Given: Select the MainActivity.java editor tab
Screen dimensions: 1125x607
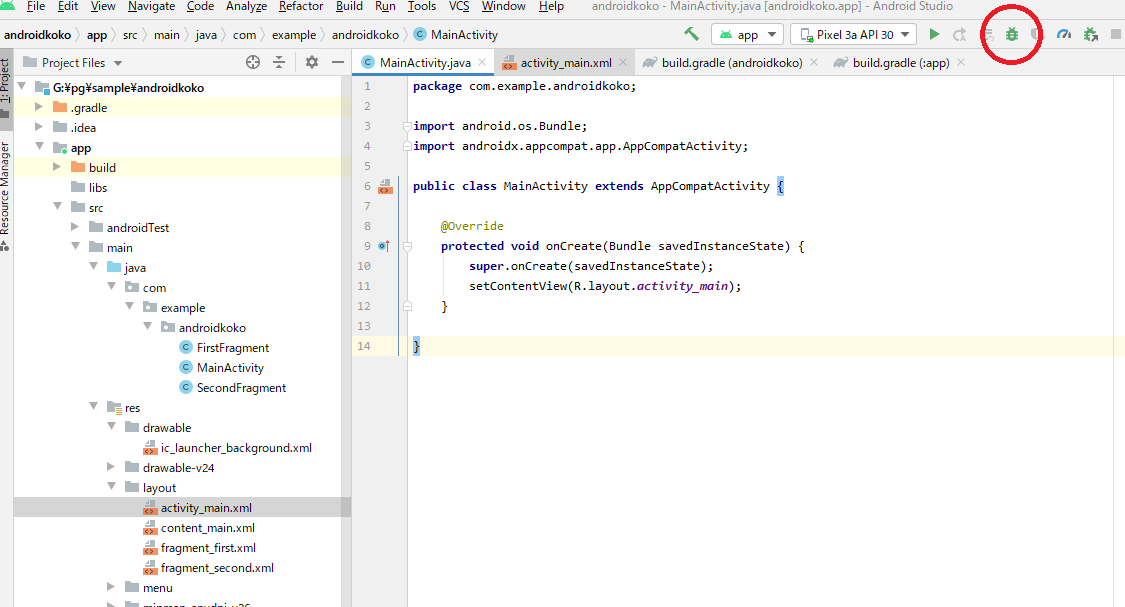Looking at the screenshot, I should point(425,62).
